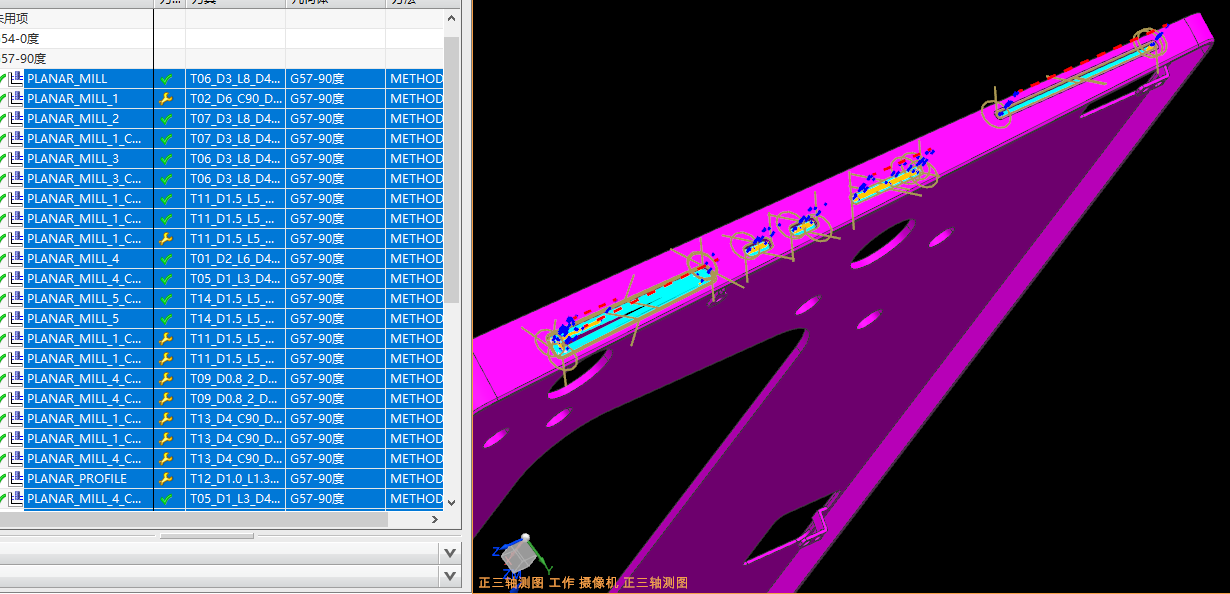Click the METHOD cell in PLANAR_MILL_5 row

tap(415, 319)
